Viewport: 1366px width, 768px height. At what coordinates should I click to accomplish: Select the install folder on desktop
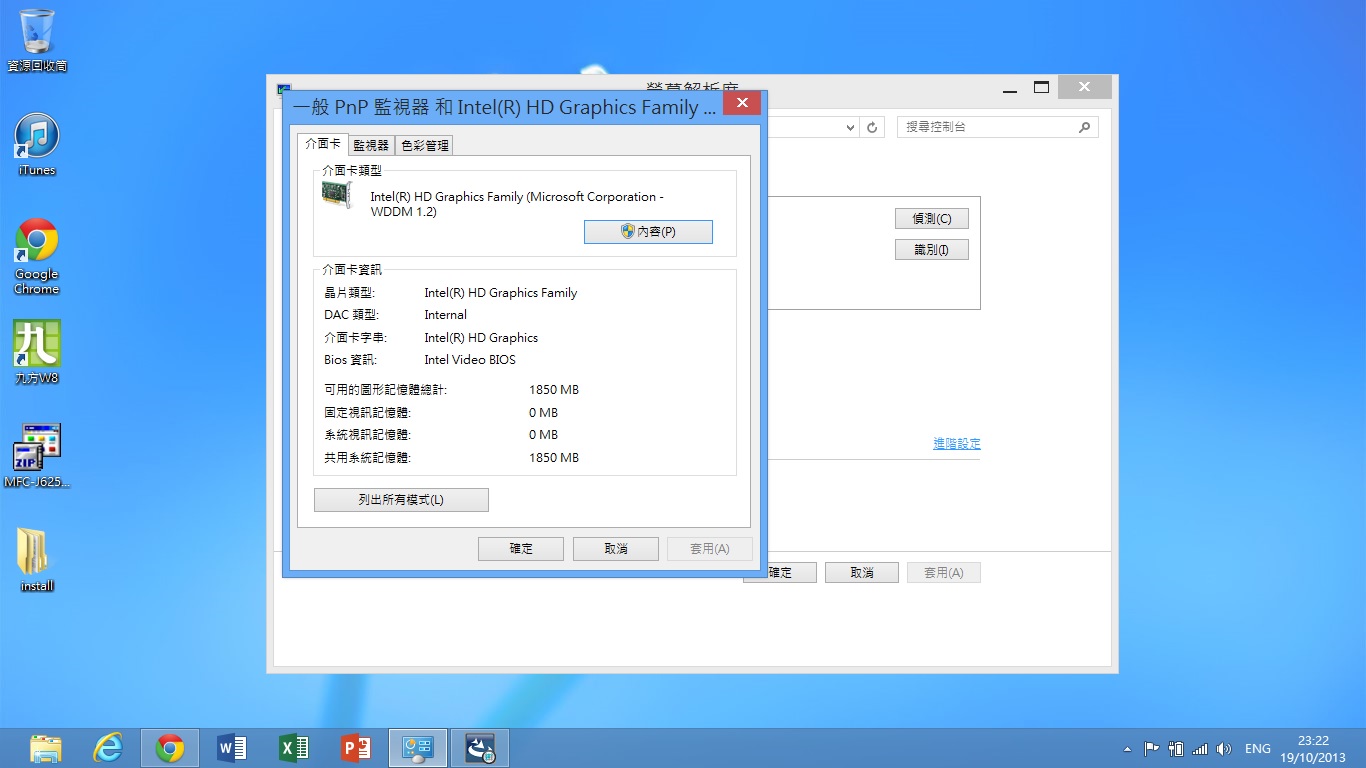37,560
